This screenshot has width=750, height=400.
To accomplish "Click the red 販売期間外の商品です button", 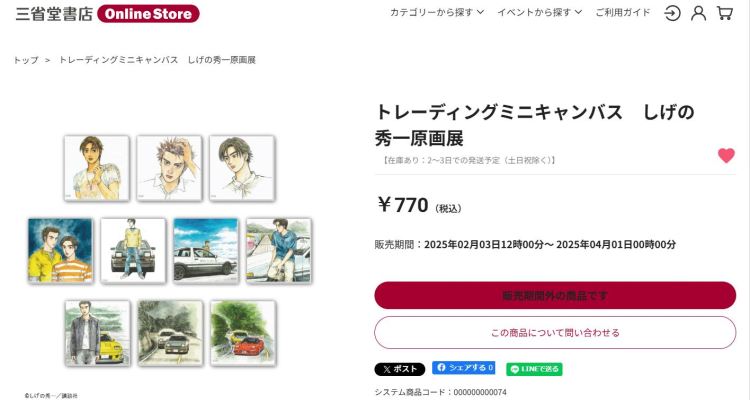I will 555,295.
